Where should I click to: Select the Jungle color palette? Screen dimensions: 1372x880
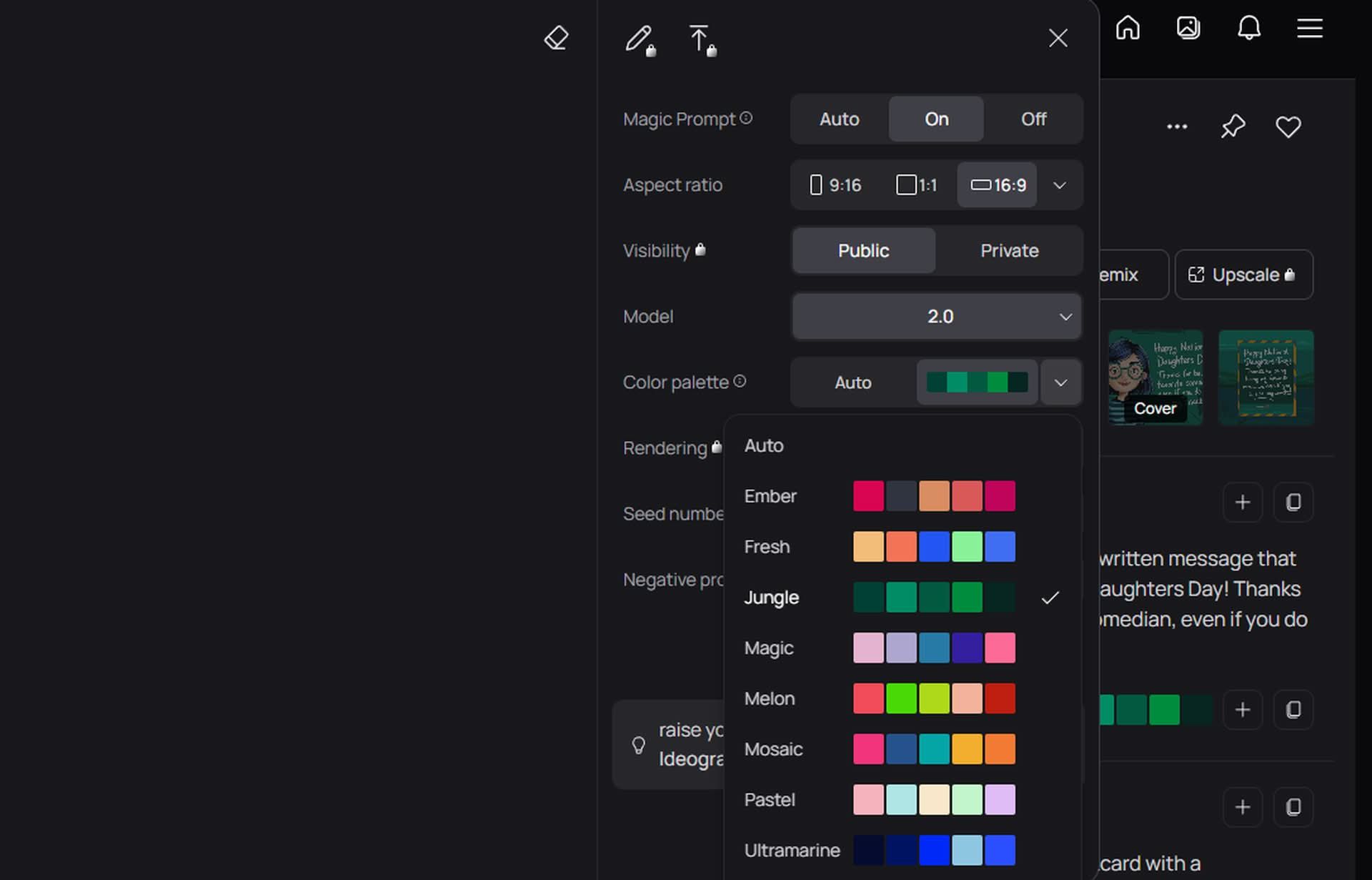[x=771, y=597]
